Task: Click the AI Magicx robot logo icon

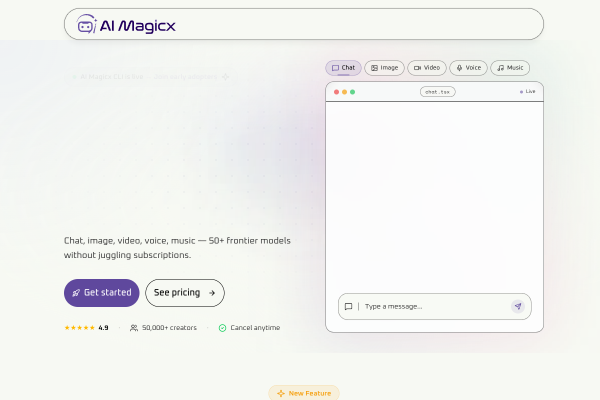Action: click(86, 24)
